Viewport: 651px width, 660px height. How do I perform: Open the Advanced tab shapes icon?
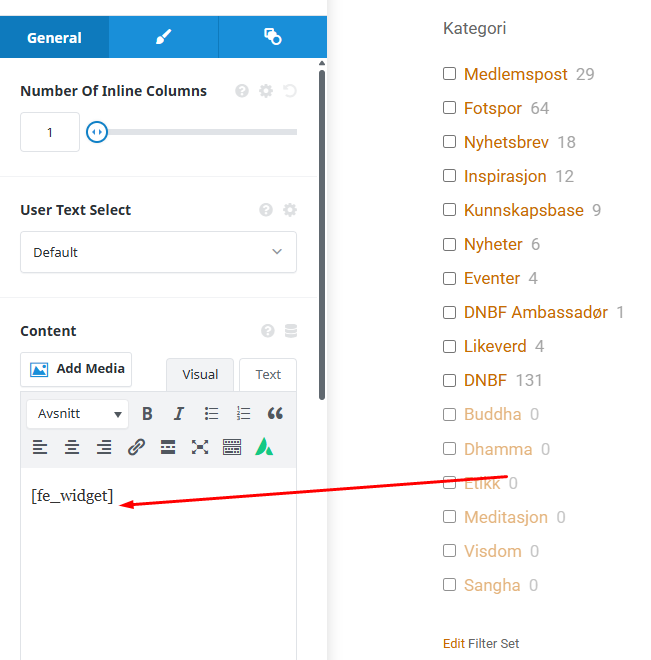[x=273, y=37]
